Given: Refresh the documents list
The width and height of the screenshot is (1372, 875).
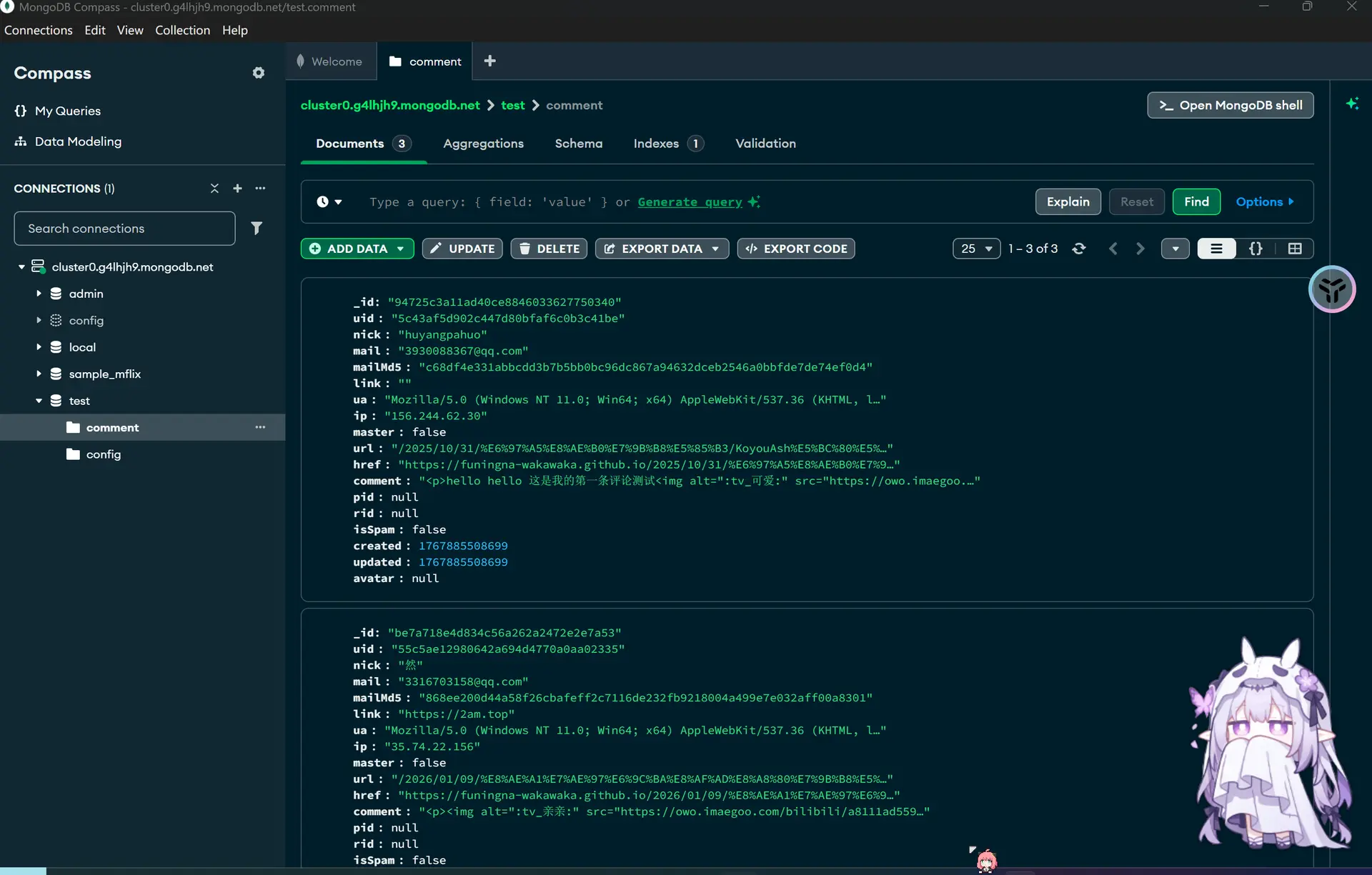Looking at the screenshot, I should [1079, 249].
